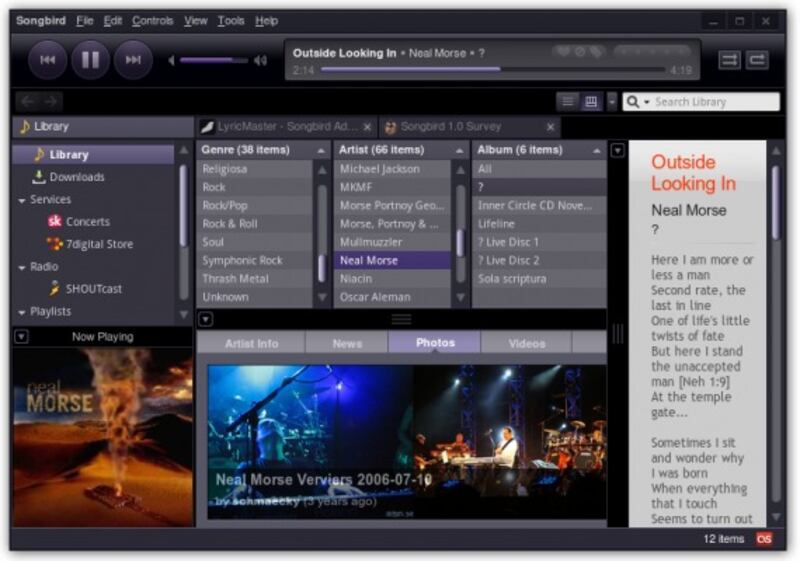Skip to the next track
Image resolution: width=800 pixels, height=561 pixels.
click(133, 60)
